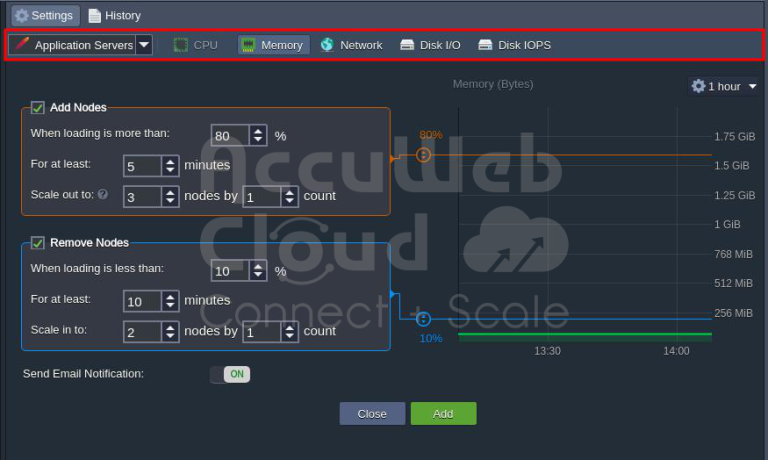The image size is (768, 460).
Task: Click the red feather Application Servers icon
Action: pos(22,45)
